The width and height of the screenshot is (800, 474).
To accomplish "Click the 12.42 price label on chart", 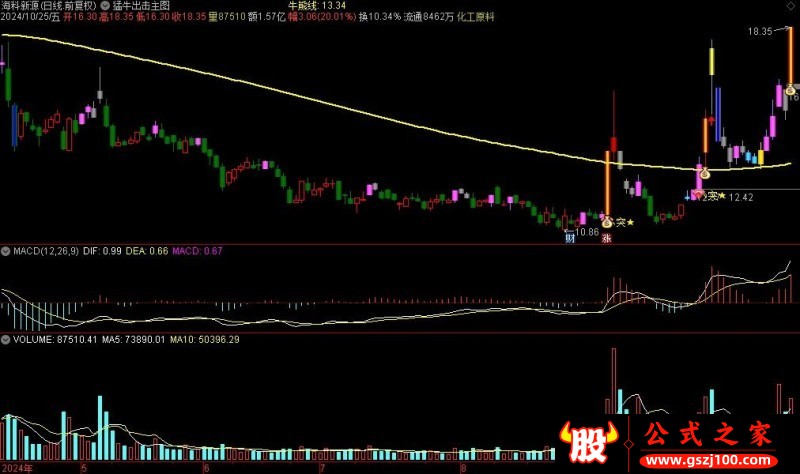I will click(x=741, y=197).
